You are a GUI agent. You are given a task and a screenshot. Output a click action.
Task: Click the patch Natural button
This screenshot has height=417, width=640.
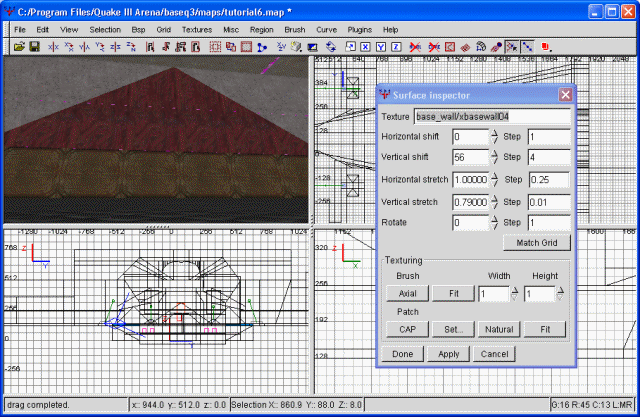pyautogui.click(x=499, y=329)
